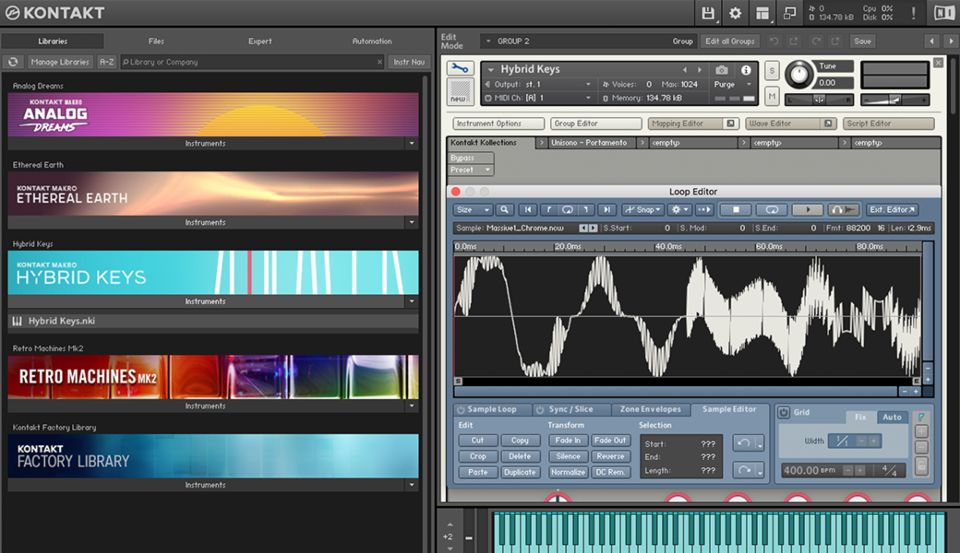The width and height of the screenshot is (960, 553).
Task: Toggle the Sample Loop power button
Action: [460, 409]
